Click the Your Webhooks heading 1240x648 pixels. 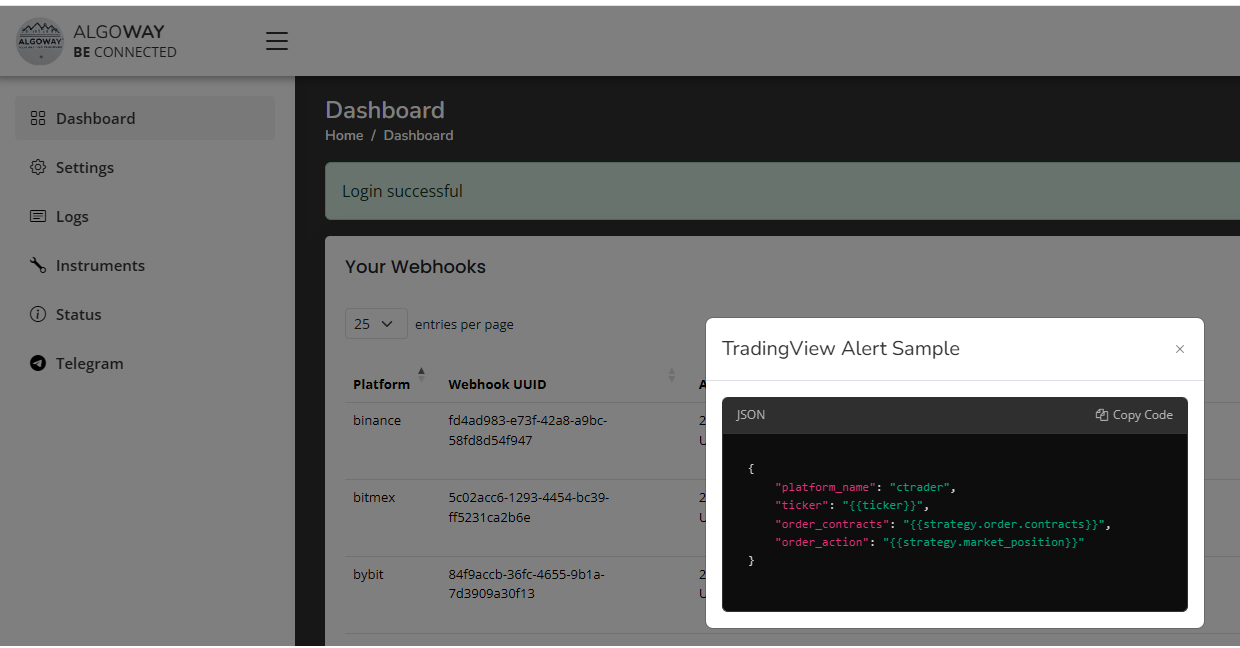click(x=415, y=267)
